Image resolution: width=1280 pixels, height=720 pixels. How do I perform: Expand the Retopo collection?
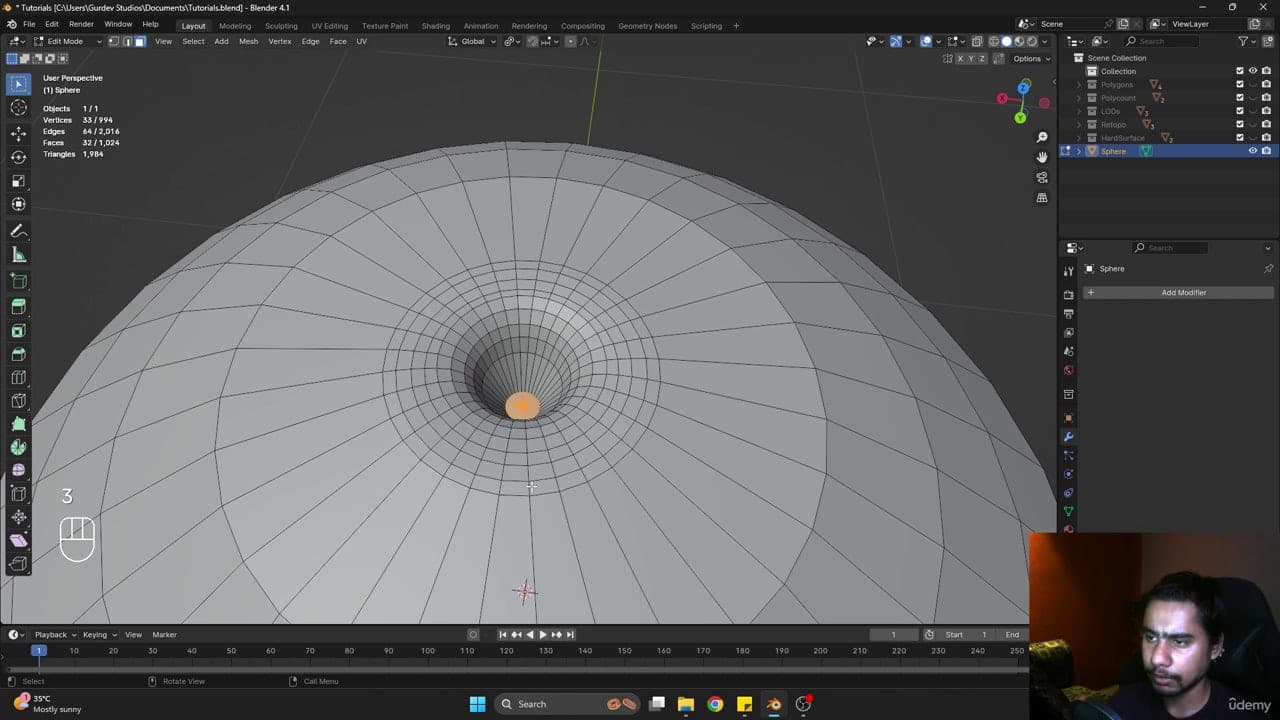pyautogui.click(x=1079, y=125)
